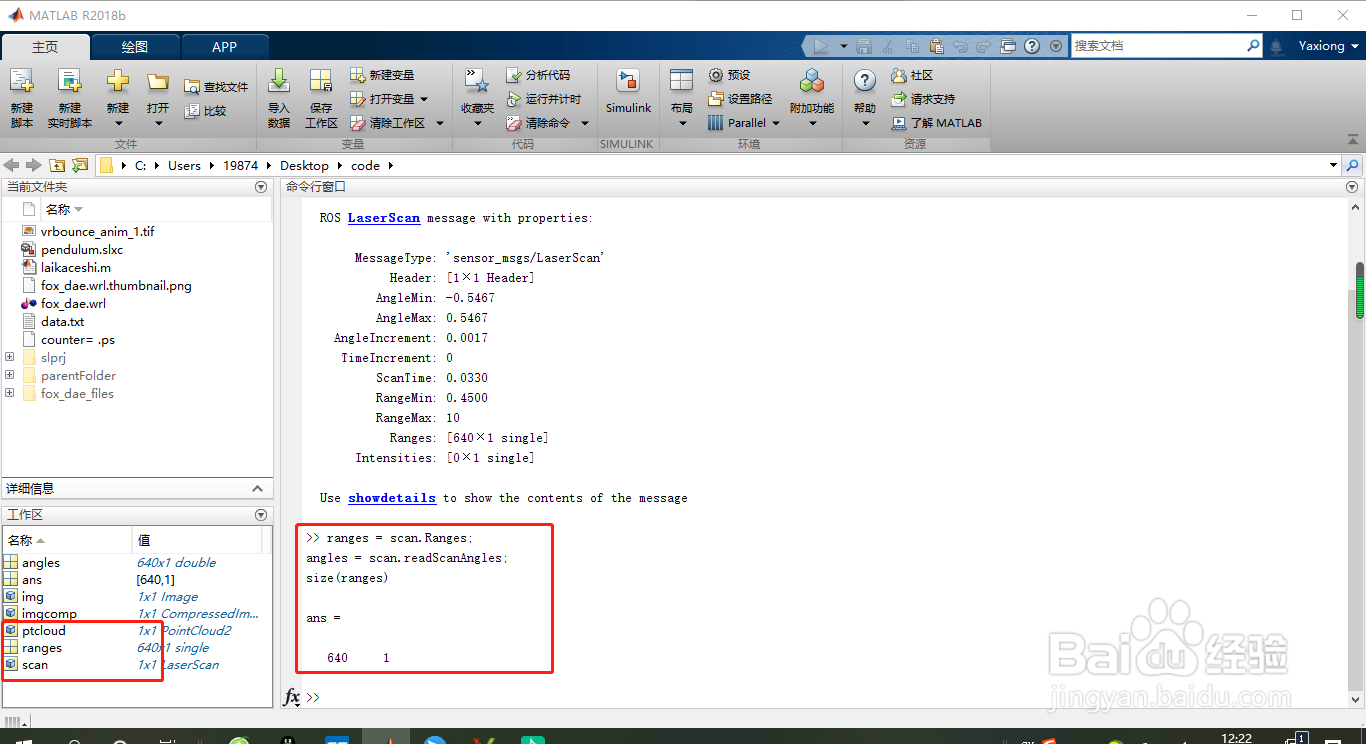
Task: Expand the fox_dae_files folder node
Action: pos(10,393)
